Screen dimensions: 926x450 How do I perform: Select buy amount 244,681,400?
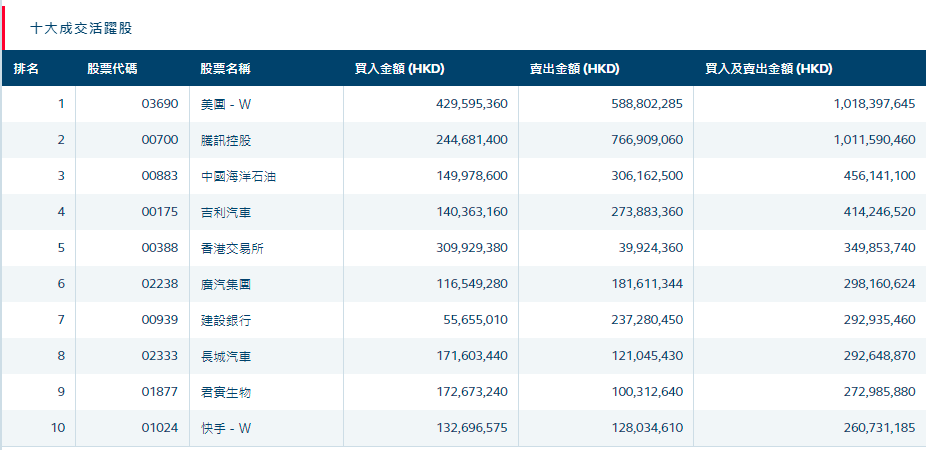pyautogui.click(x=472, y=140)
